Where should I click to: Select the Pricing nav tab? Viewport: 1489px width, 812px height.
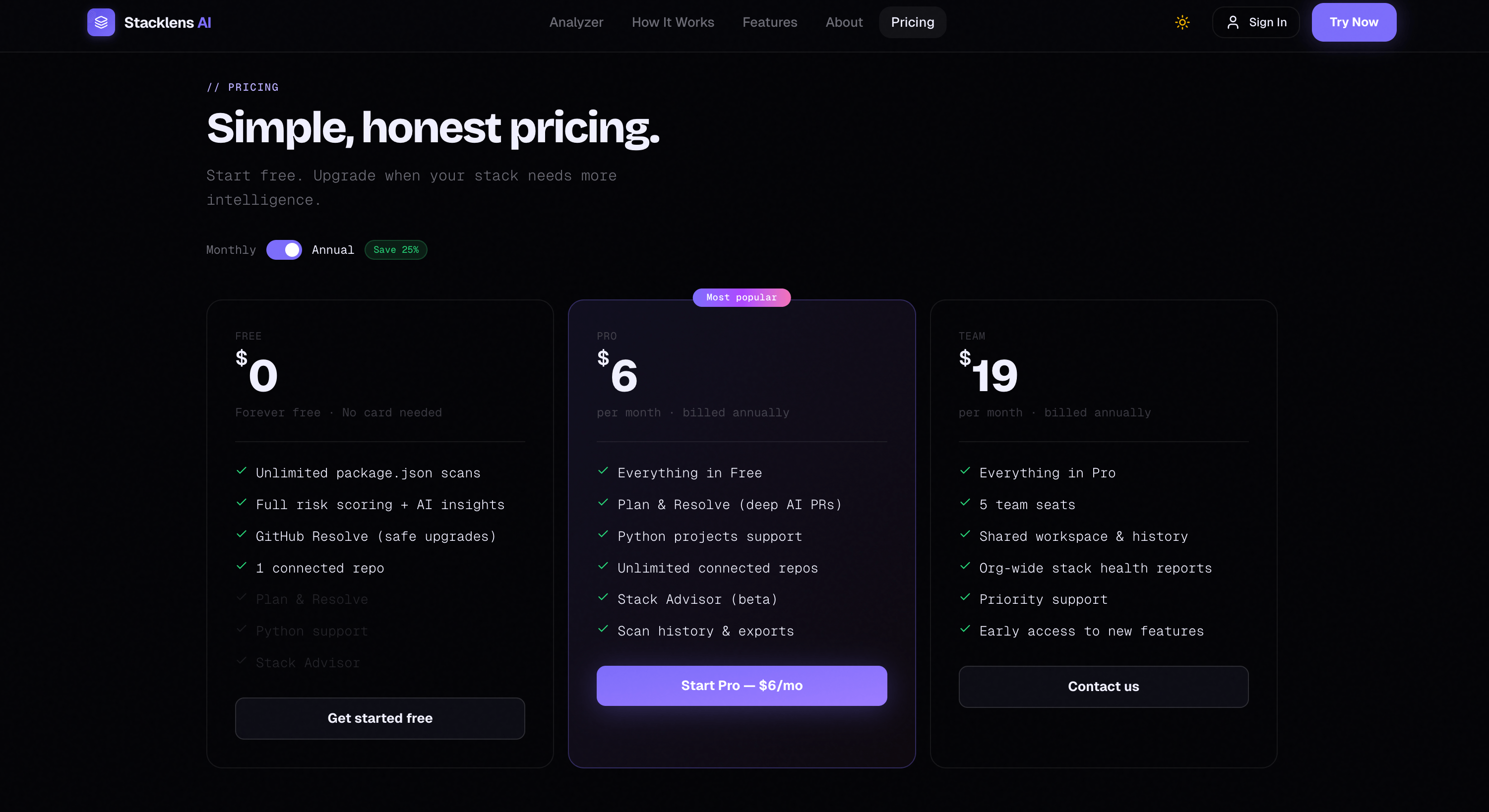tap(912, 22)
